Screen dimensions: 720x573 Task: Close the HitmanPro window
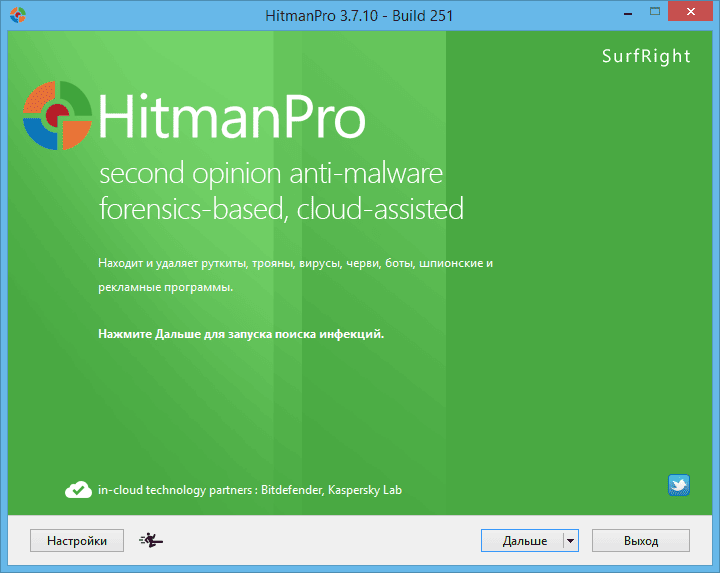pyautogui.click(x=690, y=11)
